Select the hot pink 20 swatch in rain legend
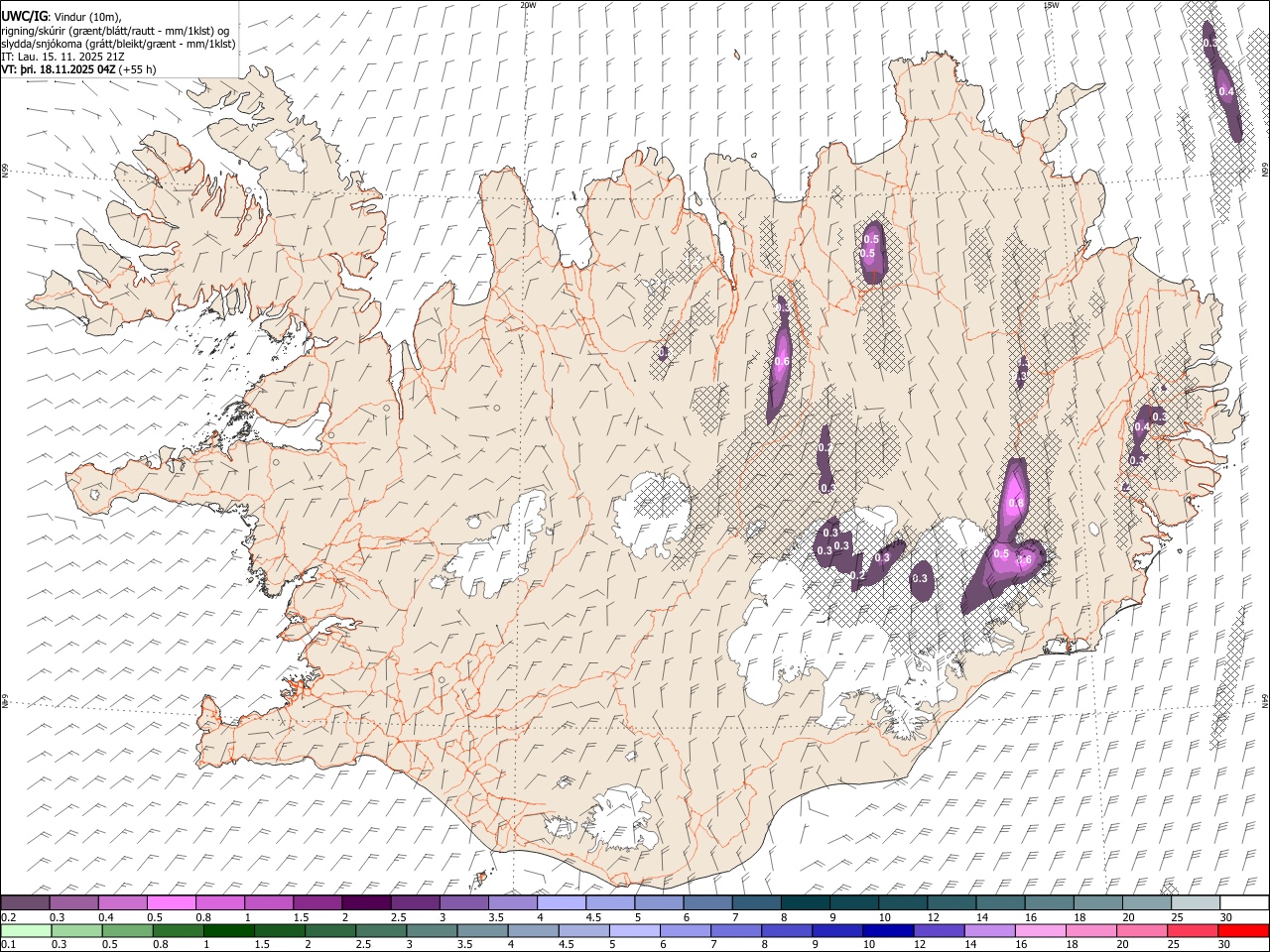The height and width of the screenshot is (952, 1270). 1142,930
